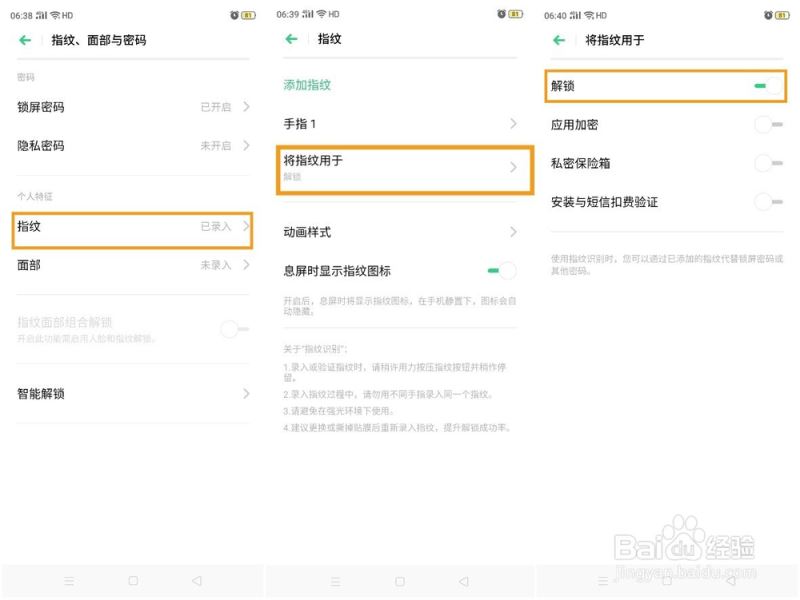Tap back arrow on 将指纹用于 screen
The height and width of the screenshot is (600, 800).
click(x=559, y=40)
